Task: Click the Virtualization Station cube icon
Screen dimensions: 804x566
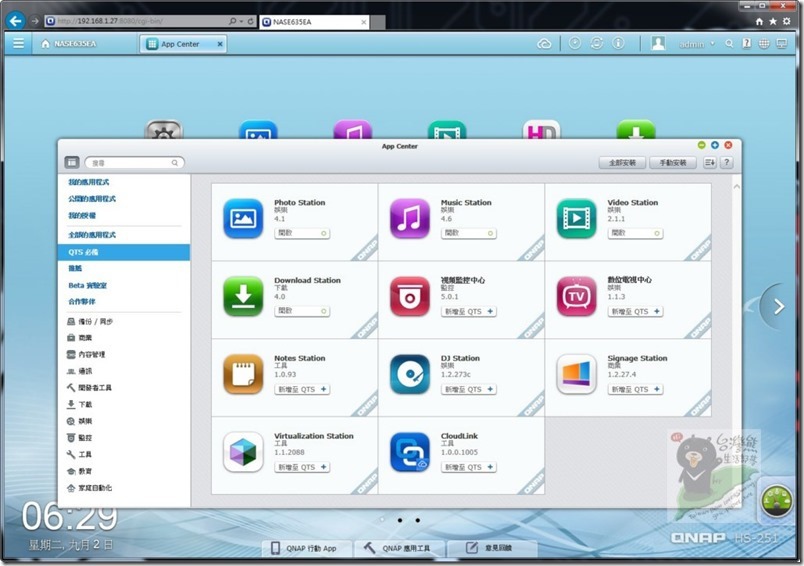Action: [244, 452]
